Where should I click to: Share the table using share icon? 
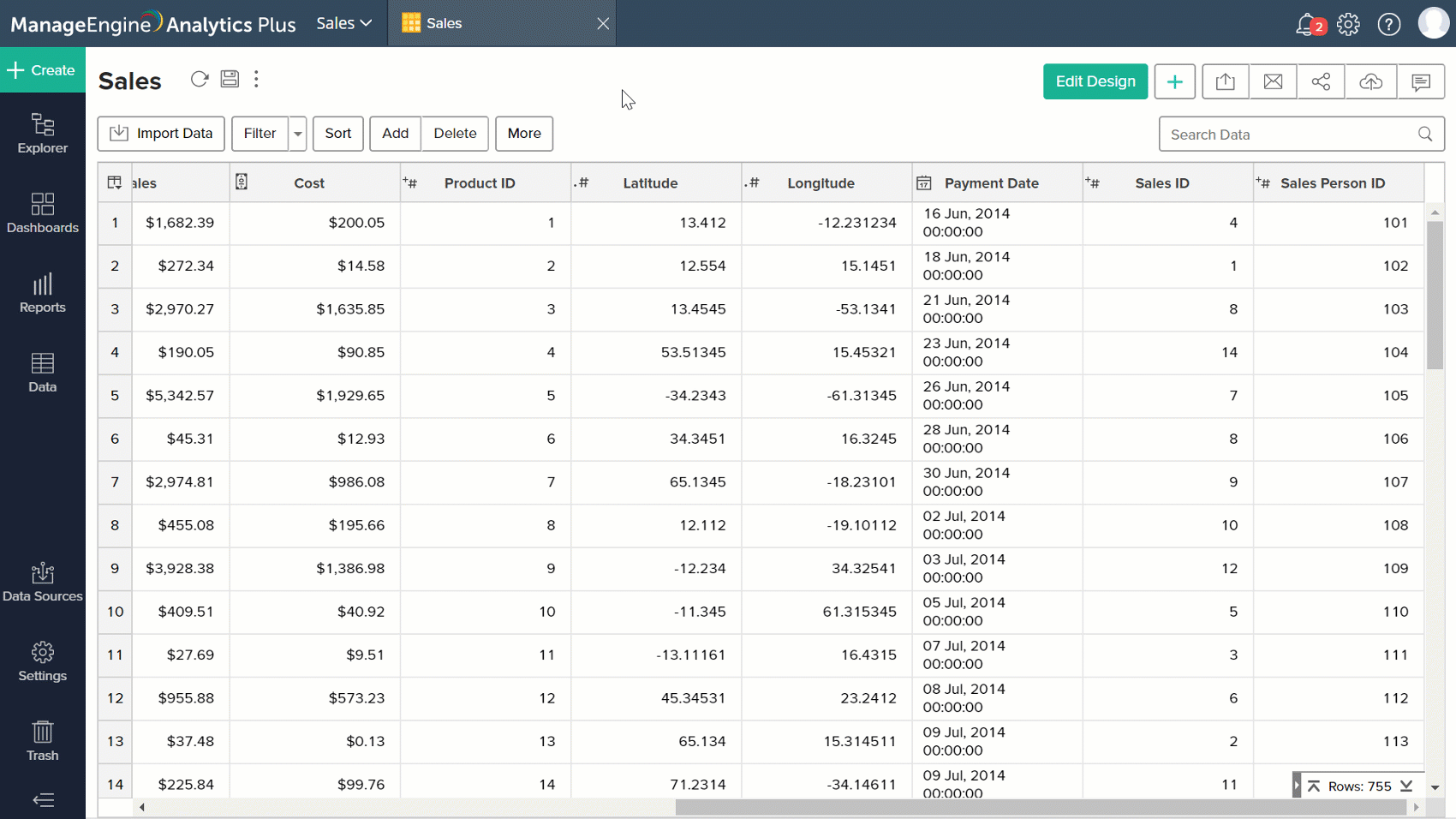click(1321, 81)
